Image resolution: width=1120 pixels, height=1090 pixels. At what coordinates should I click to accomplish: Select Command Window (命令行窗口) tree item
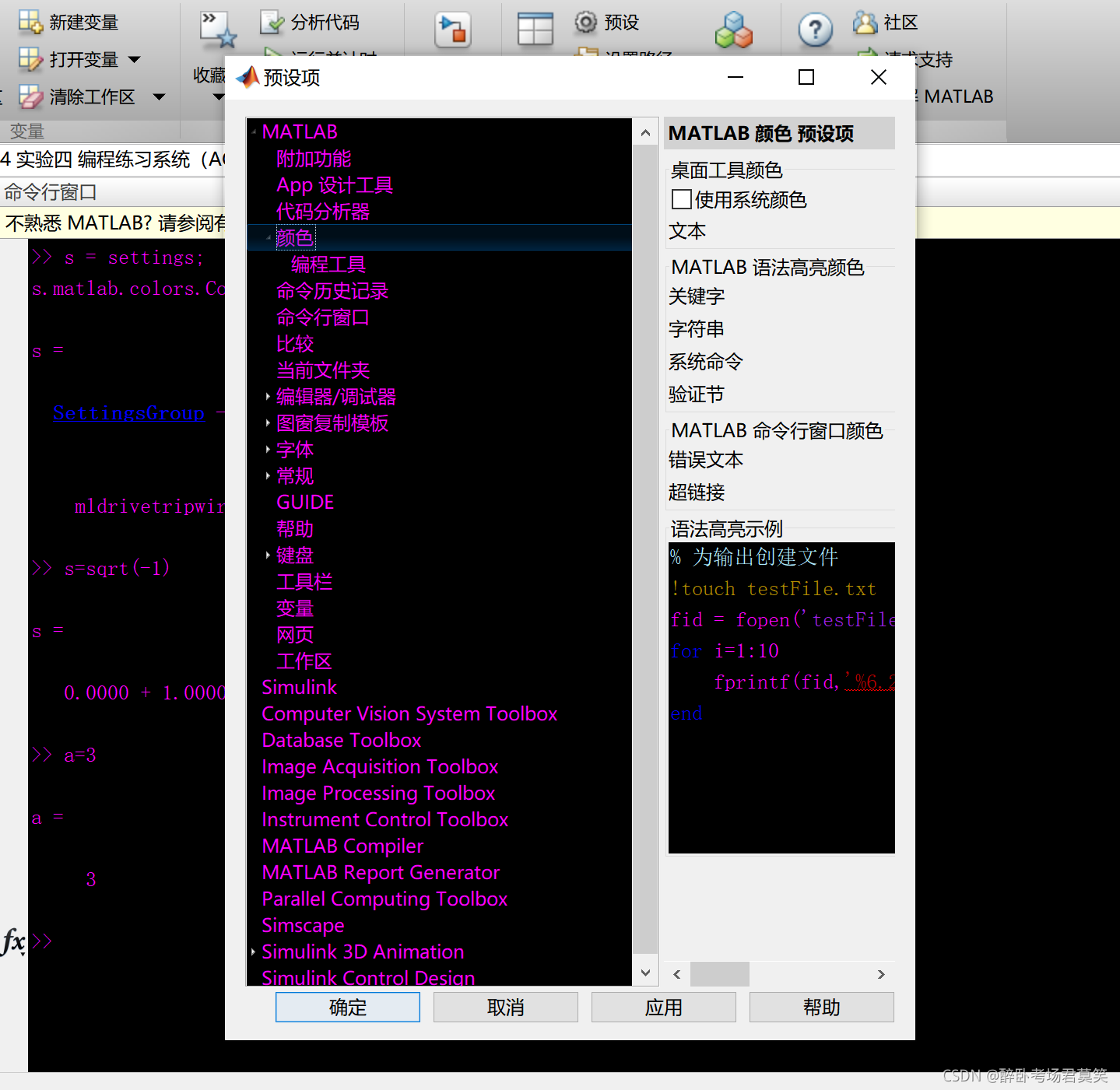323,317
